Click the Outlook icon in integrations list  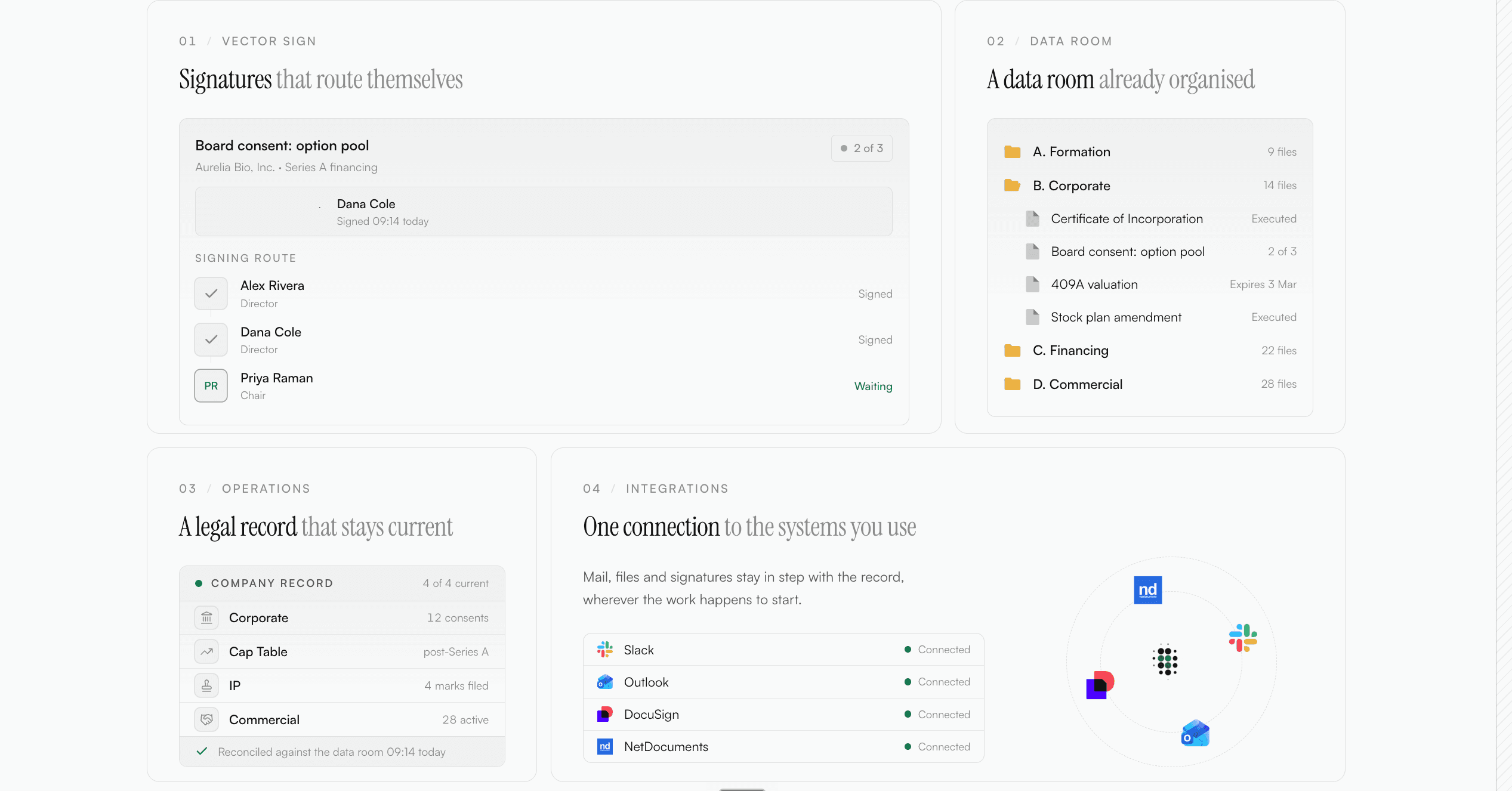pyautogui.click(x=605, y=682)
